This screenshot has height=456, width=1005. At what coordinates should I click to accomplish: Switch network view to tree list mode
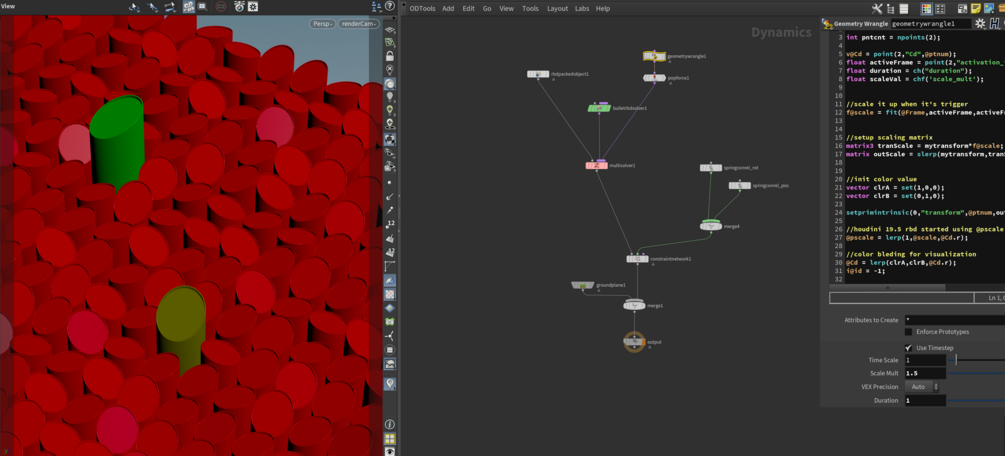pyautogui.click(x=891, y=8)
